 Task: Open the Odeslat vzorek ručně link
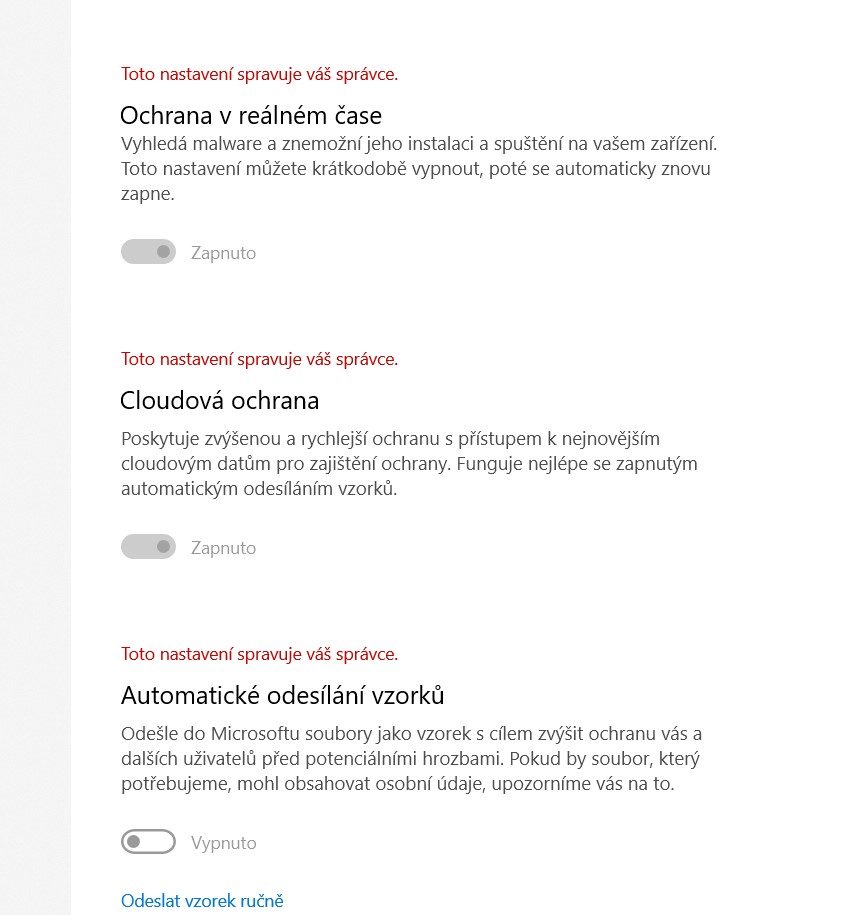point(202,901)
